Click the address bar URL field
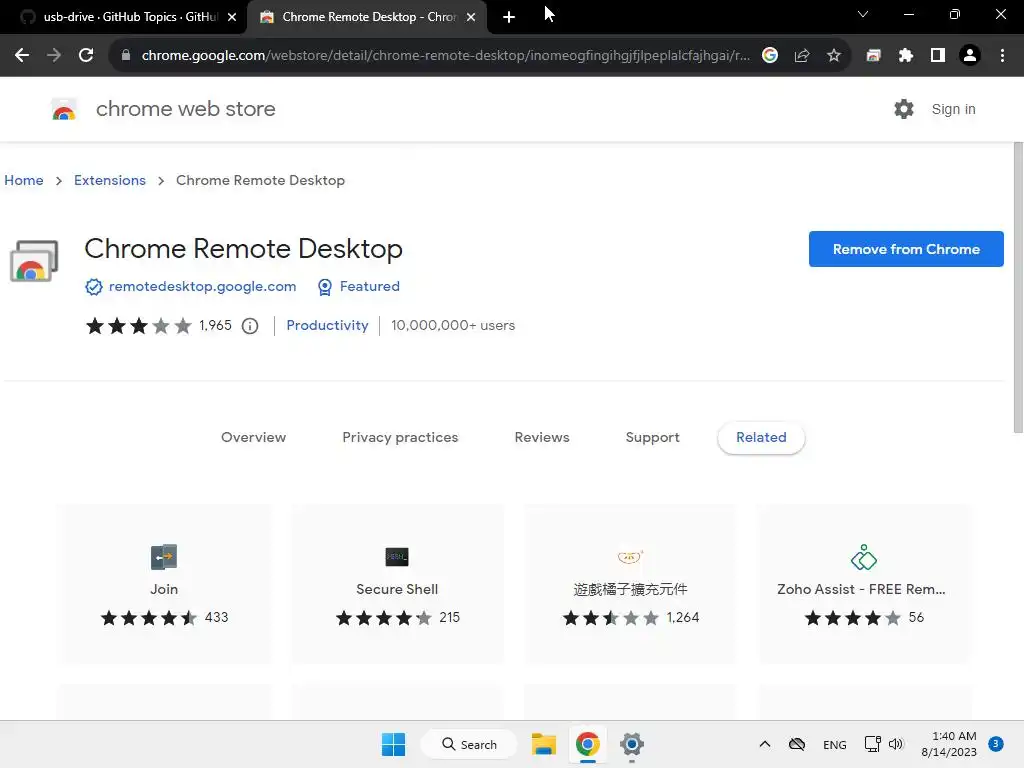 (x=445, y=56)
